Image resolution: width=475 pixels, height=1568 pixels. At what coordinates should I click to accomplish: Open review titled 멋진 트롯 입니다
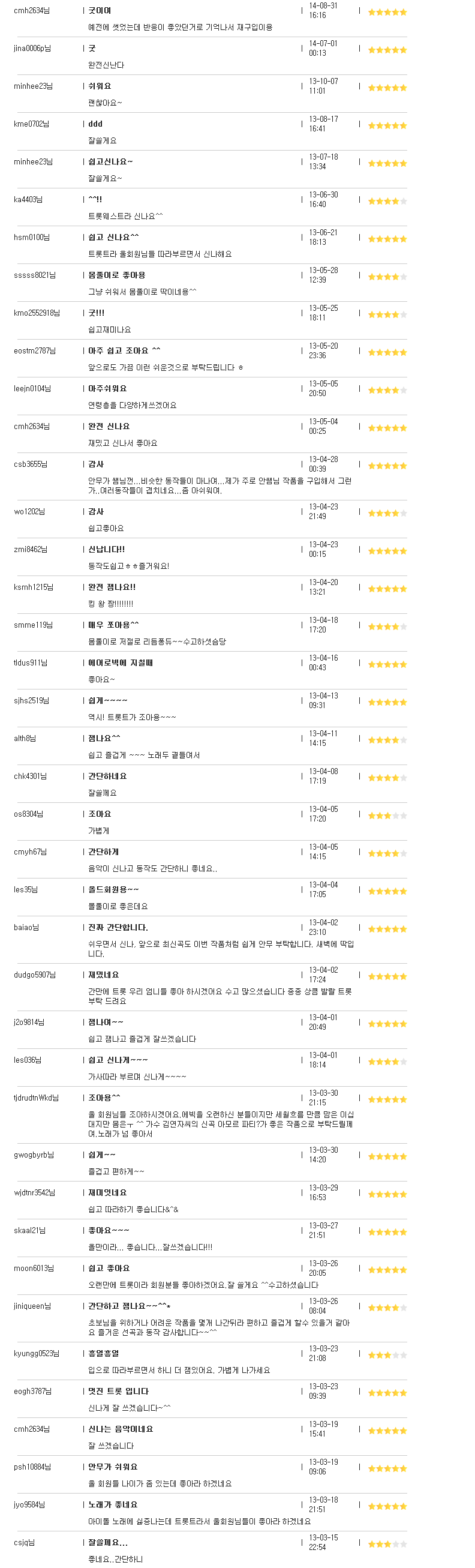pyautogui.click(x=119, y=1391)
